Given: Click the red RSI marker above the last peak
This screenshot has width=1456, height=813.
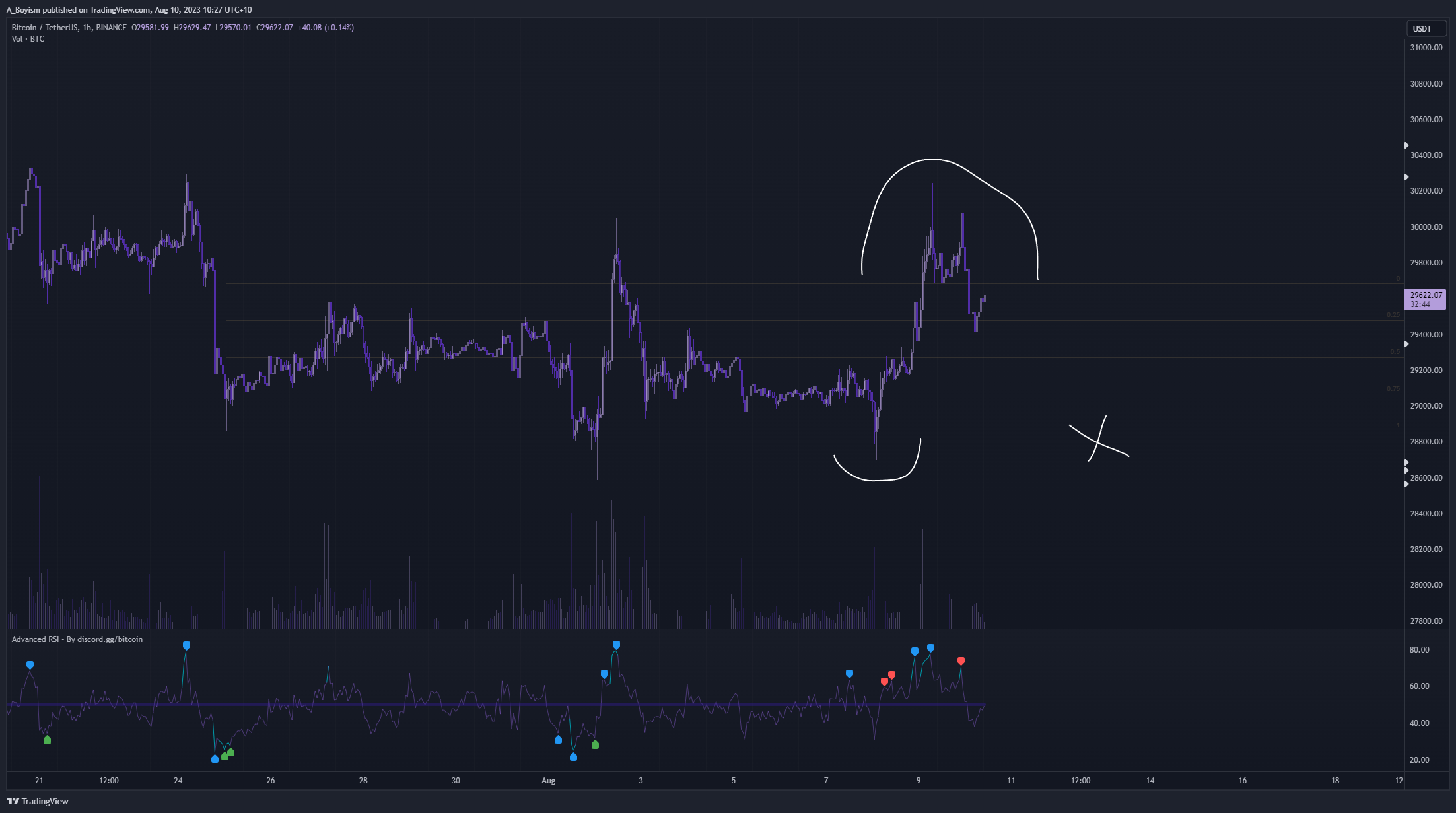Looking at the screenshot, I should pyautogui.click(x=961, y=661).
